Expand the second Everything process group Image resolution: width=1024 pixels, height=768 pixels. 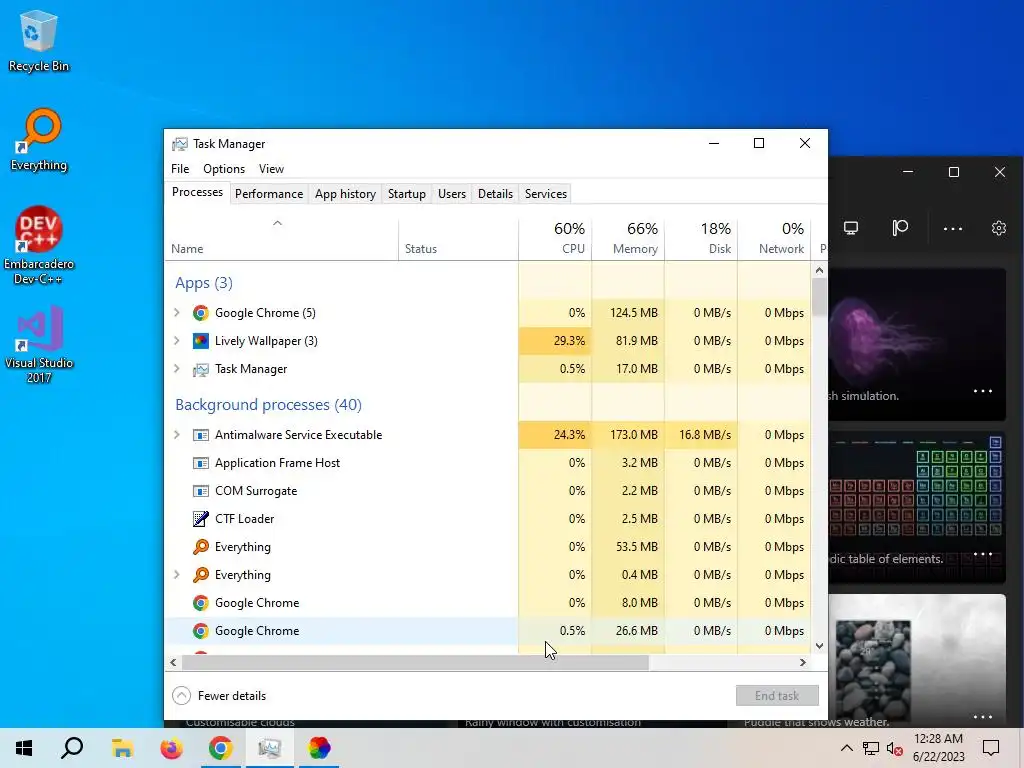click(x=176, y=575)
